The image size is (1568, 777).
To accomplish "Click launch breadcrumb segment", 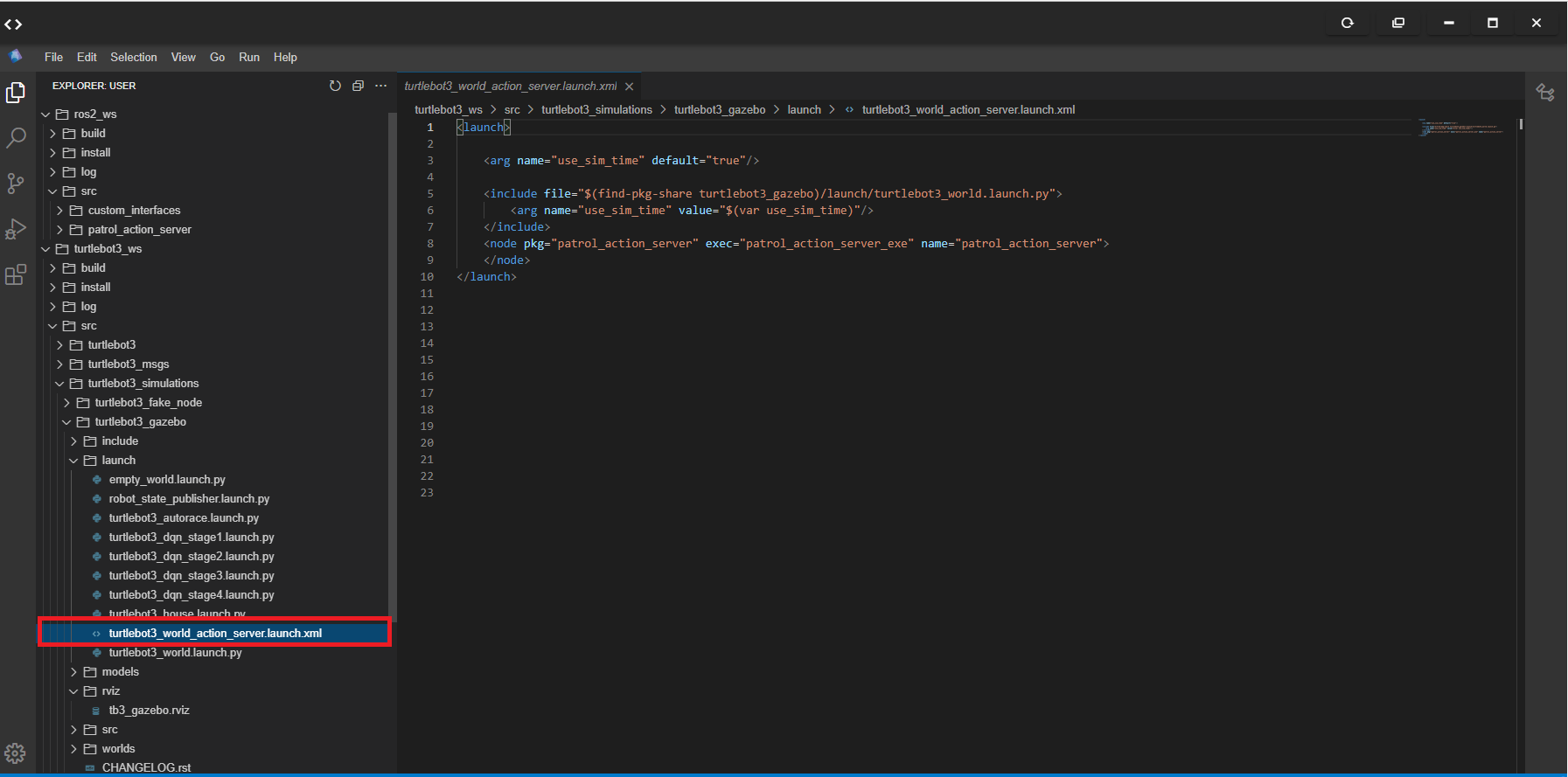I will [x=804, y=110].
